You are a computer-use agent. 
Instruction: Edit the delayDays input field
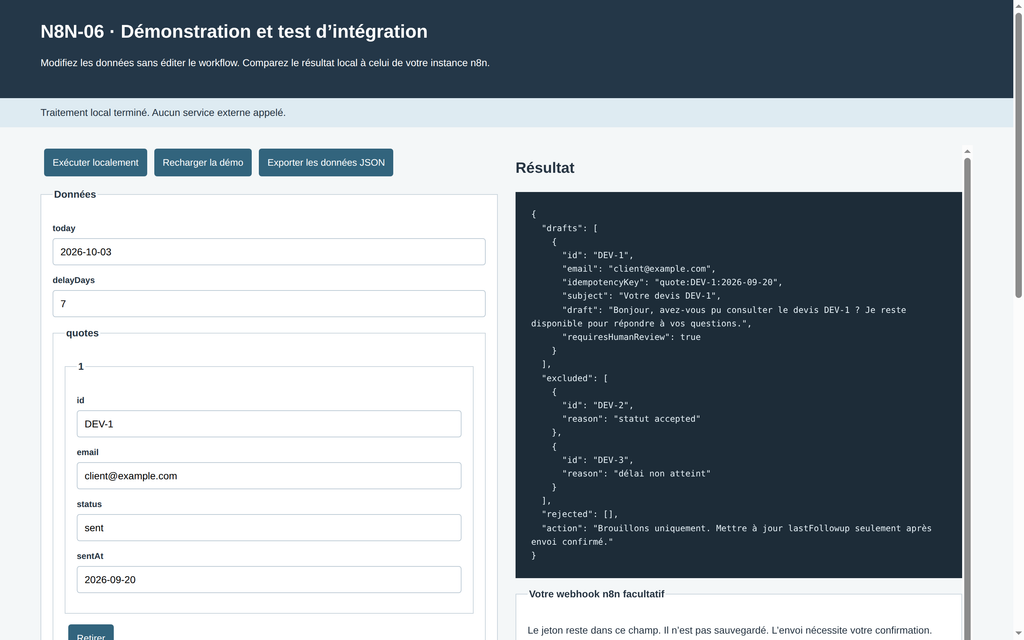point(269,304)
